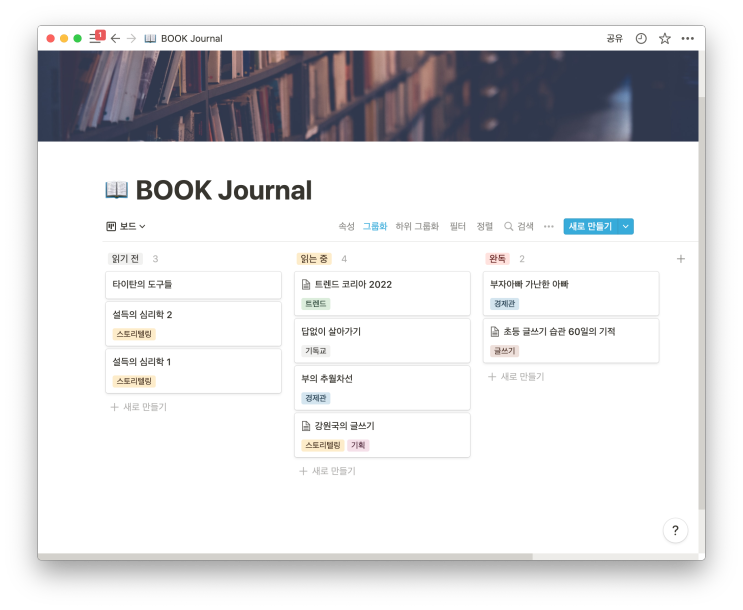Viewport: 743px width, 610px height.
Task: Click the 완독 group label
Action: pos(497,259)
